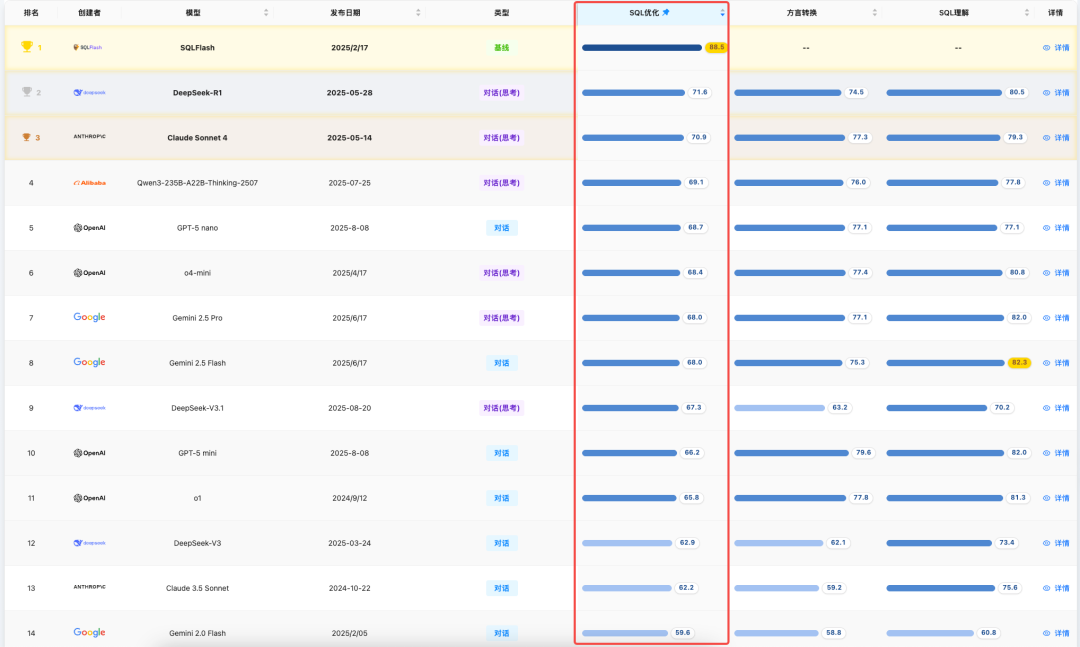Click the 类型 column header

501,12
